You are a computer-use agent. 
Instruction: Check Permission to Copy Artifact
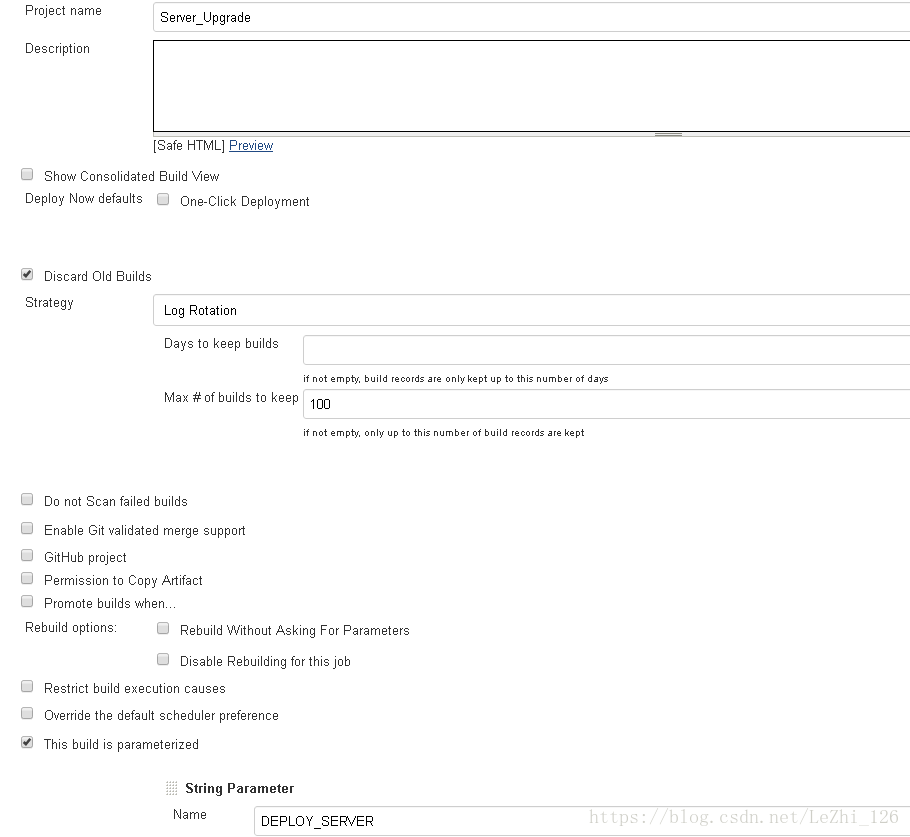click(x=27, y=578)
